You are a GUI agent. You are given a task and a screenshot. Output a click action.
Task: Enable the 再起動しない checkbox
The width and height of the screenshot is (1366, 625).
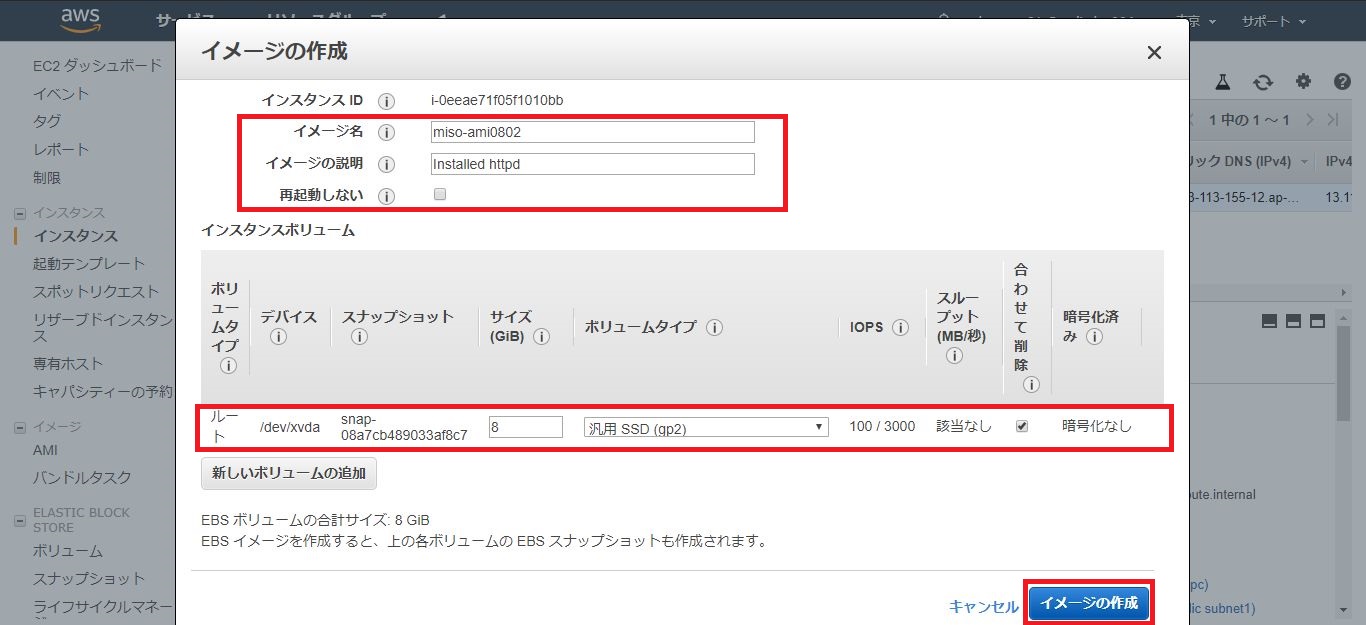point(440,195)
